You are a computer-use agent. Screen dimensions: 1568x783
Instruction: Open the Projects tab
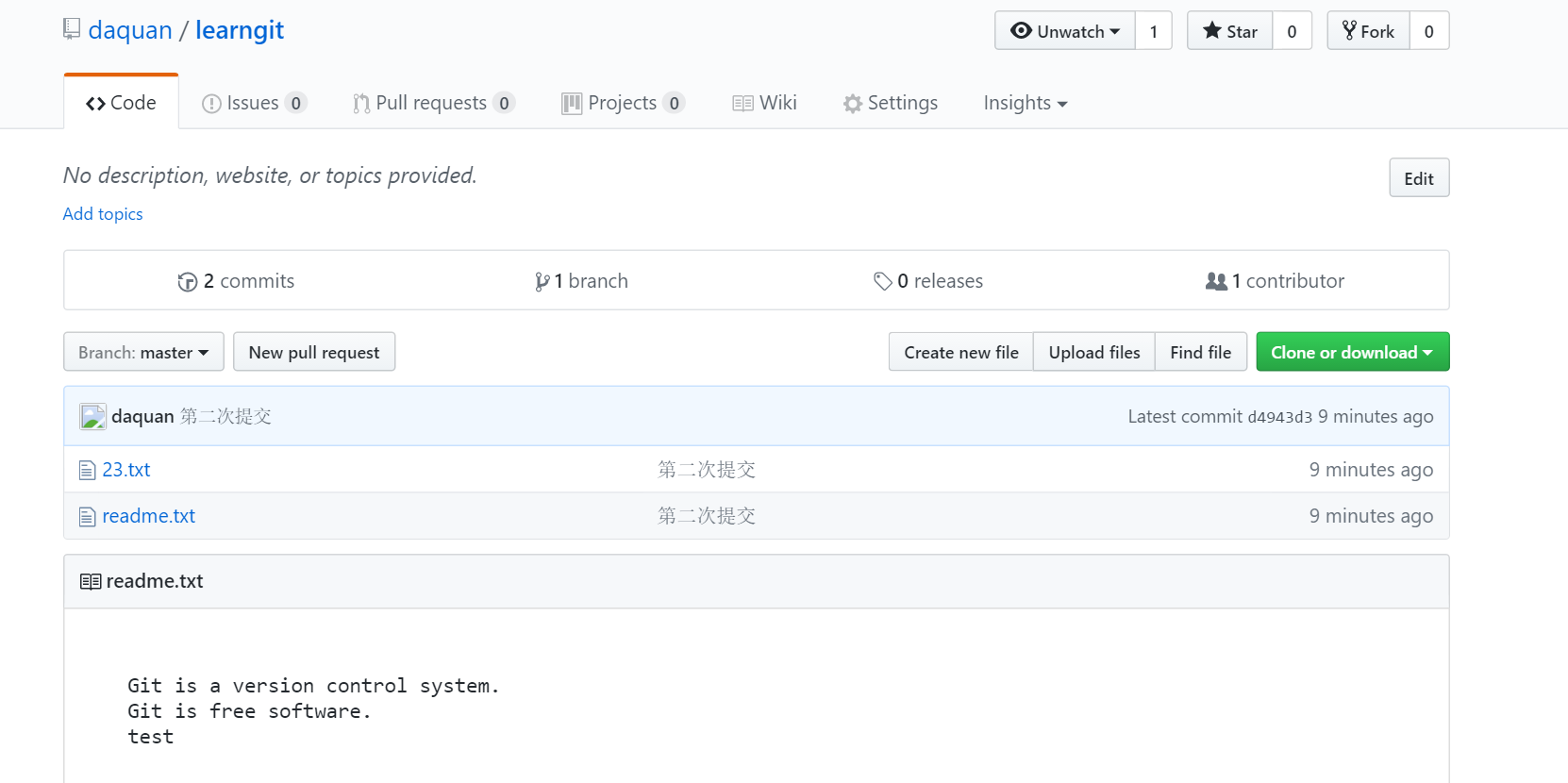click(623, 103)
